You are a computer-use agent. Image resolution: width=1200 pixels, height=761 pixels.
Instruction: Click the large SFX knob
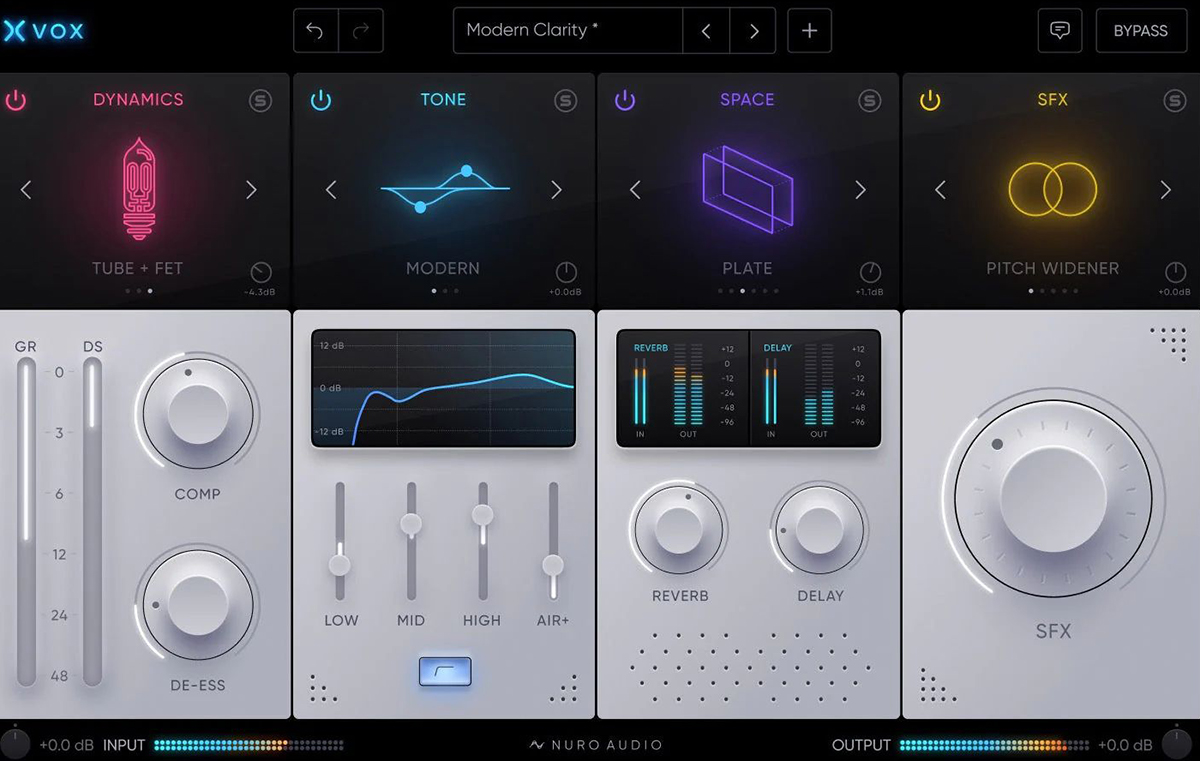pos(1053,497)
